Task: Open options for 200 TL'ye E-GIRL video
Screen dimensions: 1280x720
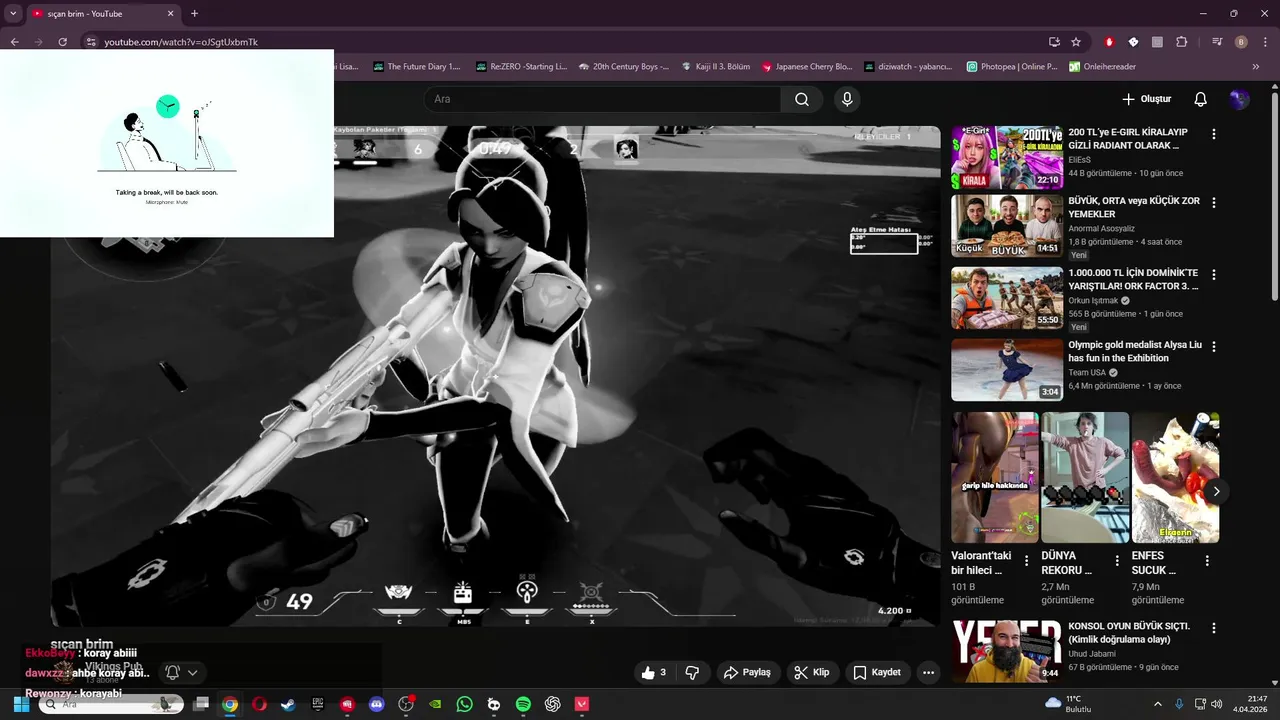Action: pos(1214,134)
